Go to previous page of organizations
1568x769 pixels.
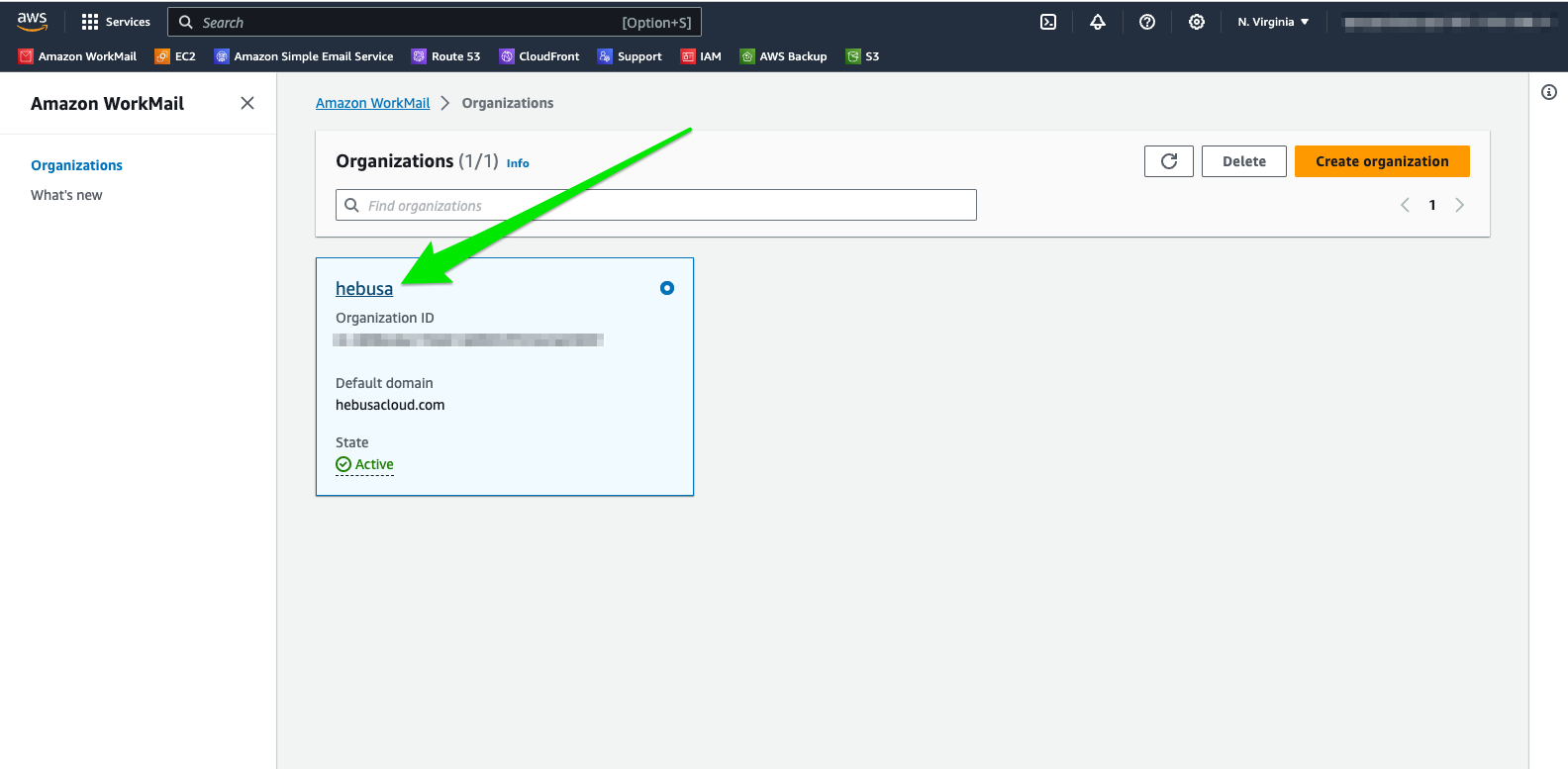coord(1405,205)
